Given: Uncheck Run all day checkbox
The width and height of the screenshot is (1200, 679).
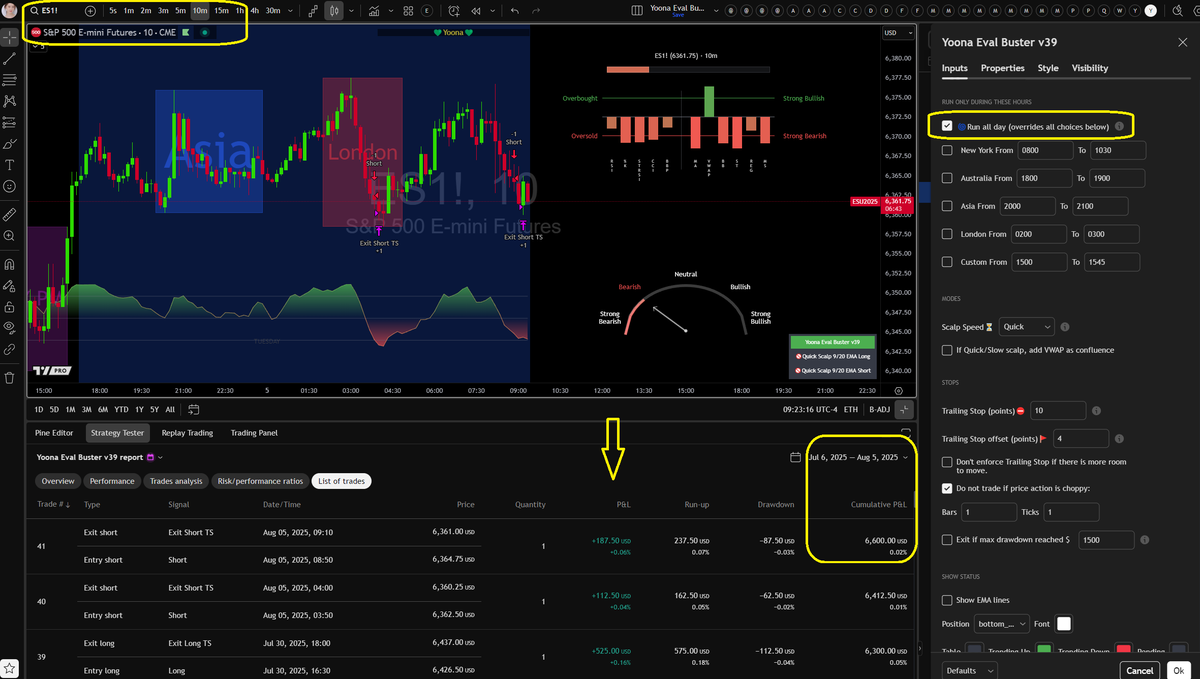Looking at the screenshot, I should [x=948, y=127].
